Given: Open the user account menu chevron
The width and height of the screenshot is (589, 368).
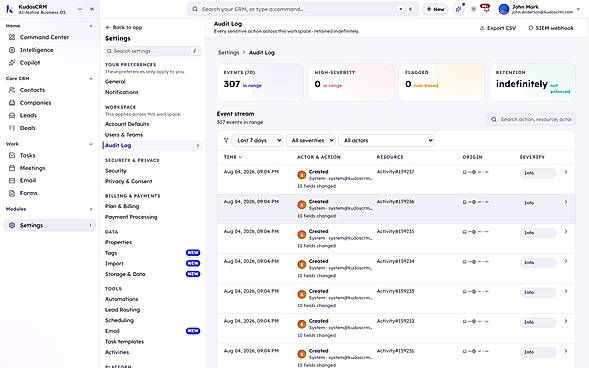Looking at the screenshot, I should click(x=578, y=9).
